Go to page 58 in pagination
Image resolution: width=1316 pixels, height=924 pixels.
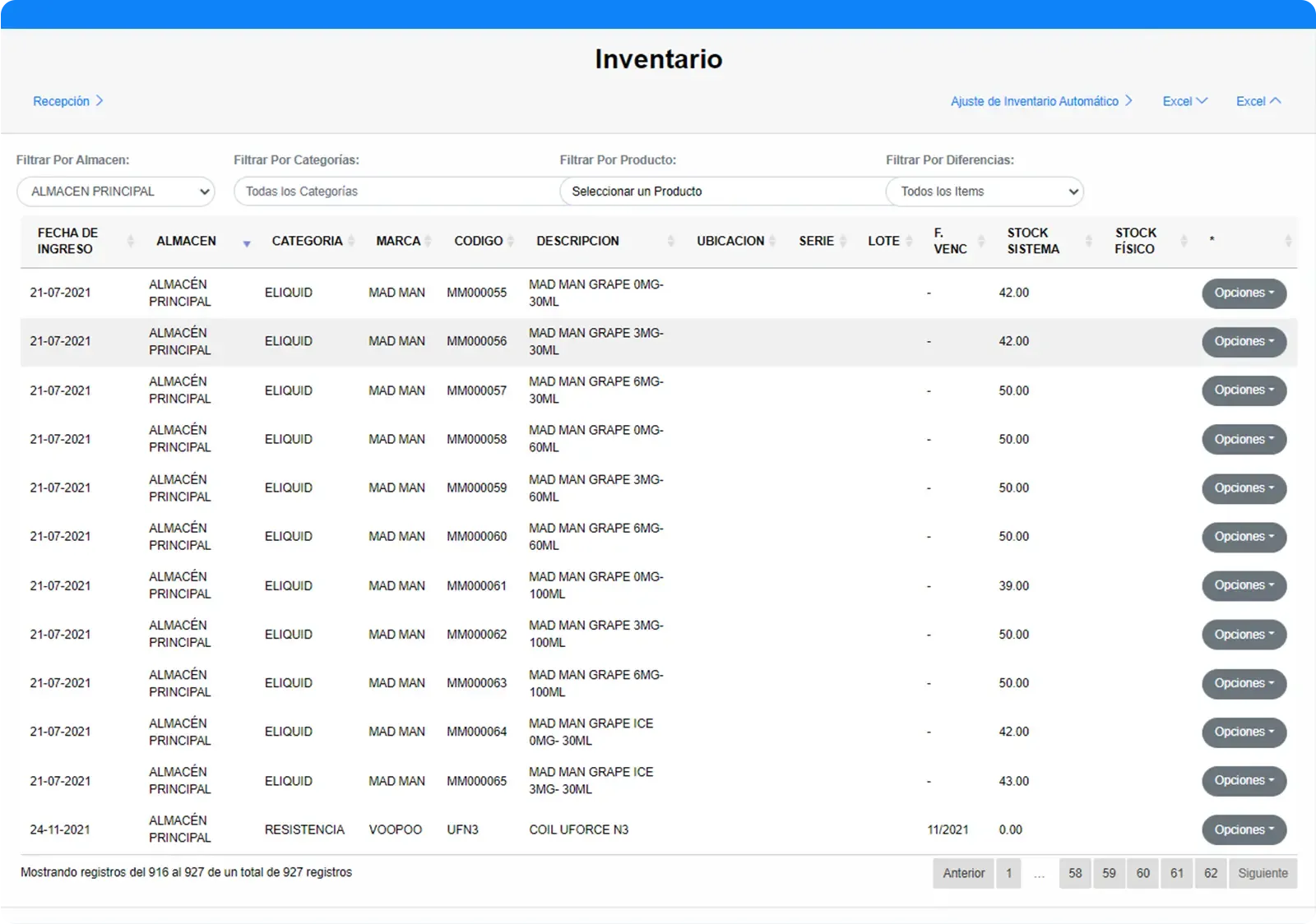[x=1075, y=873]
